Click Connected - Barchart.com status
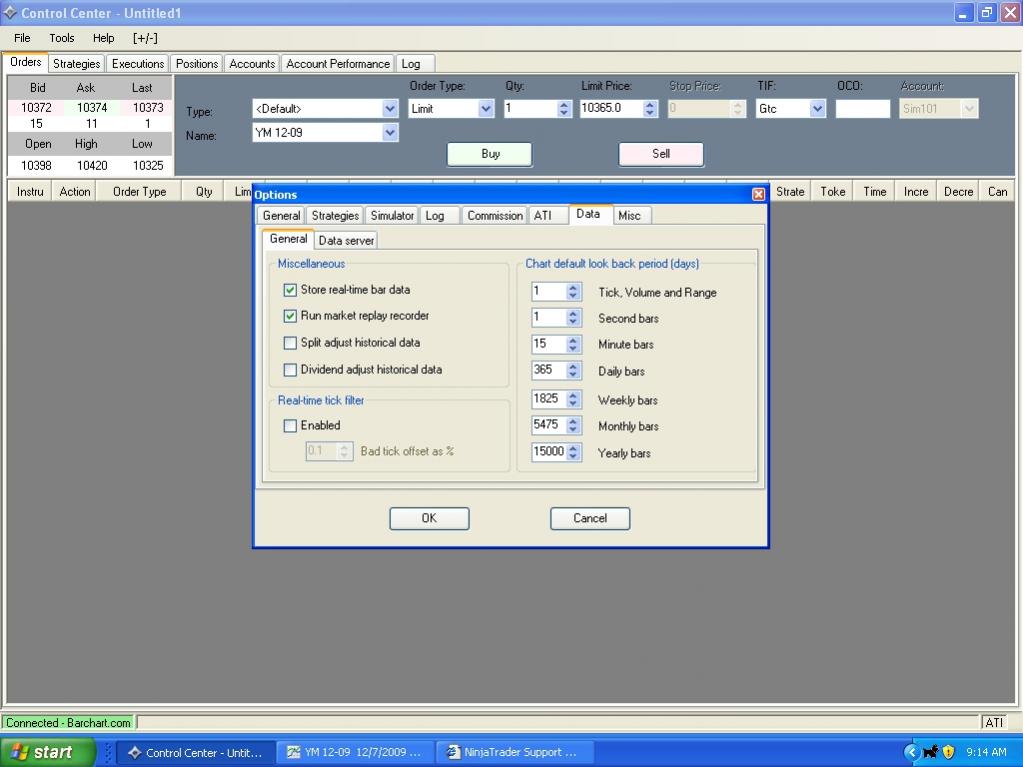The width and height of the screenshot is (1023, 767). 68,723
